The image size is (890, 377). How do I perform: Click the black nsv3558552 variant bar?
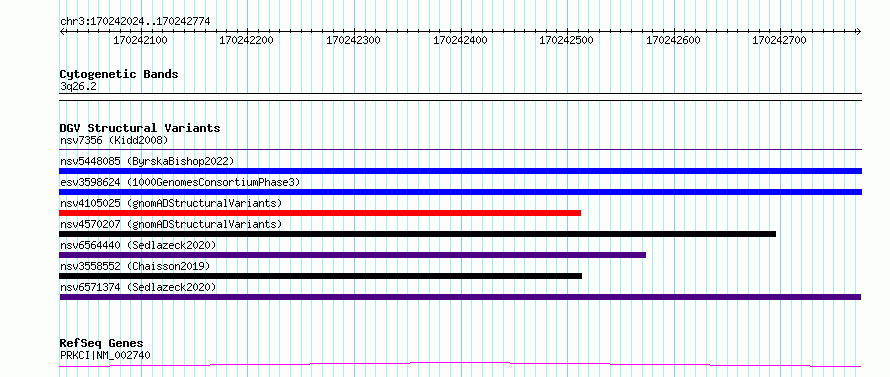coord(321,276)
